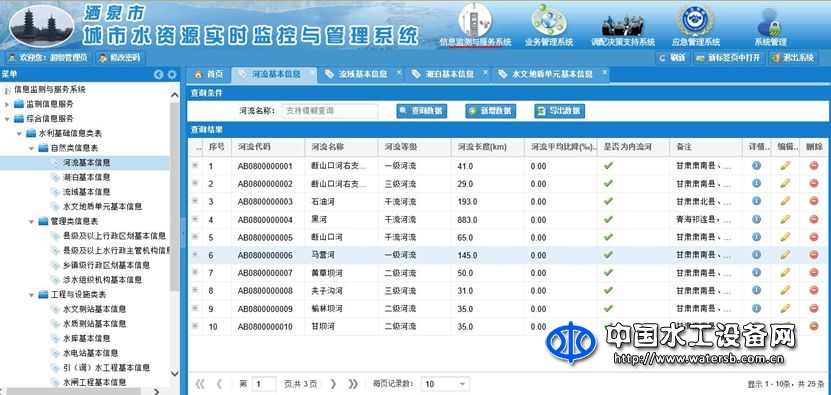
Task: Select 水文测站基本信息 tree item
Action: pos(94,309)
